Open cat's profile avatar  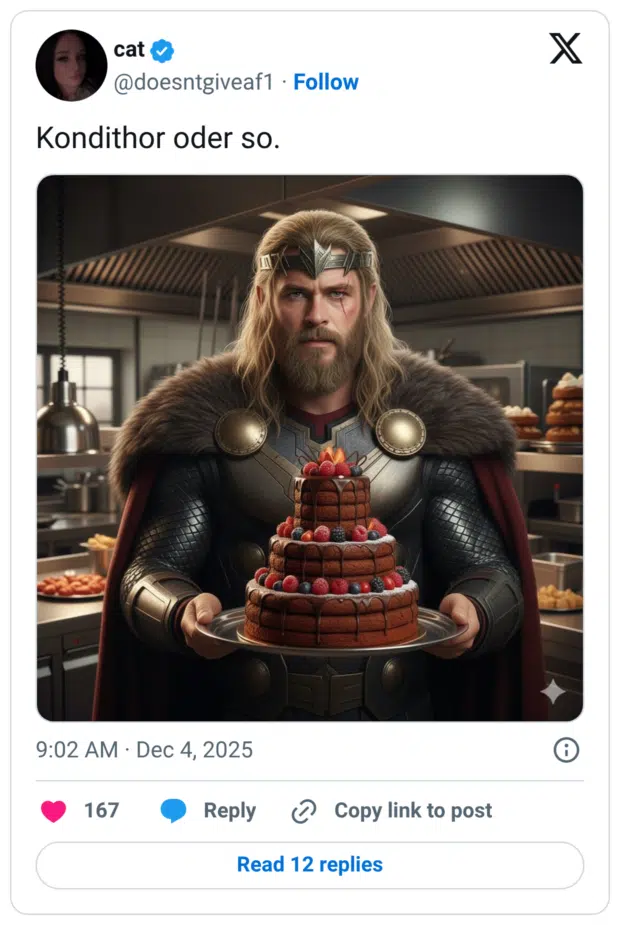click(x=71, y=66)
